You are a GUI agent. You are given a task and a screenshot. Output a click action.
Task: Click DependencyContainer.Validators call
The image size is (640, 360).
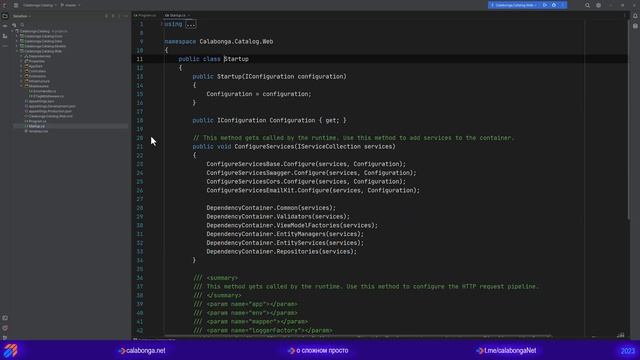click(278, 217)
